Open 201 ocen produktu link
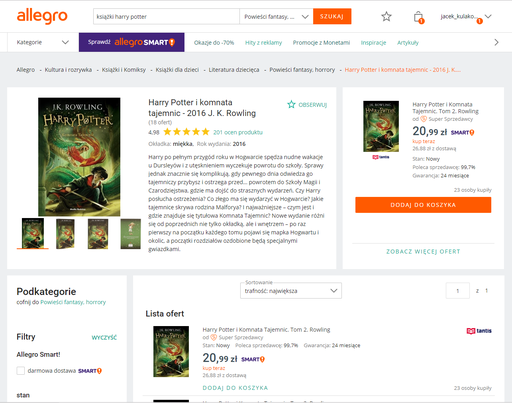The image size is (512, 403). [238, 132]
